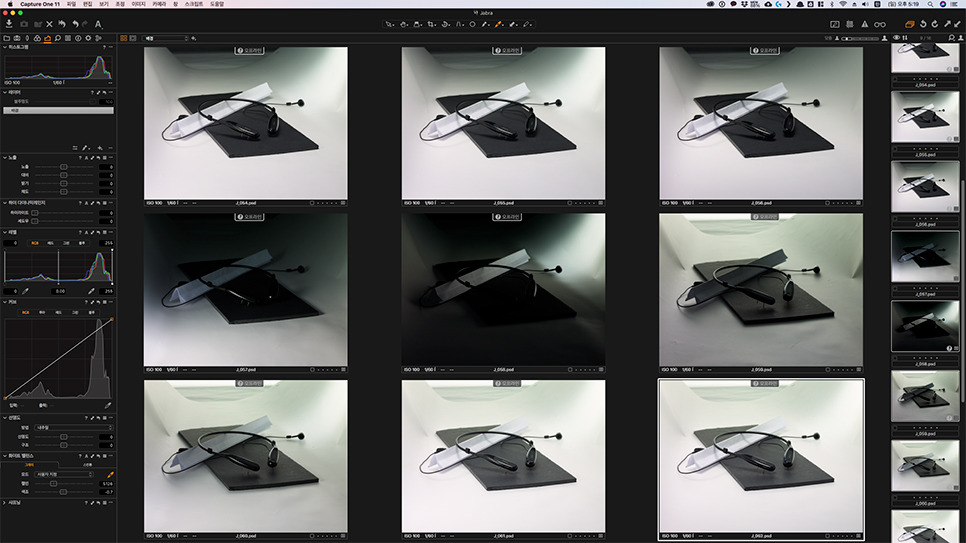This screenshot has height=543, width=966.
Task: Toggle the exposure warning triangle icon
Action: point(864,24)
